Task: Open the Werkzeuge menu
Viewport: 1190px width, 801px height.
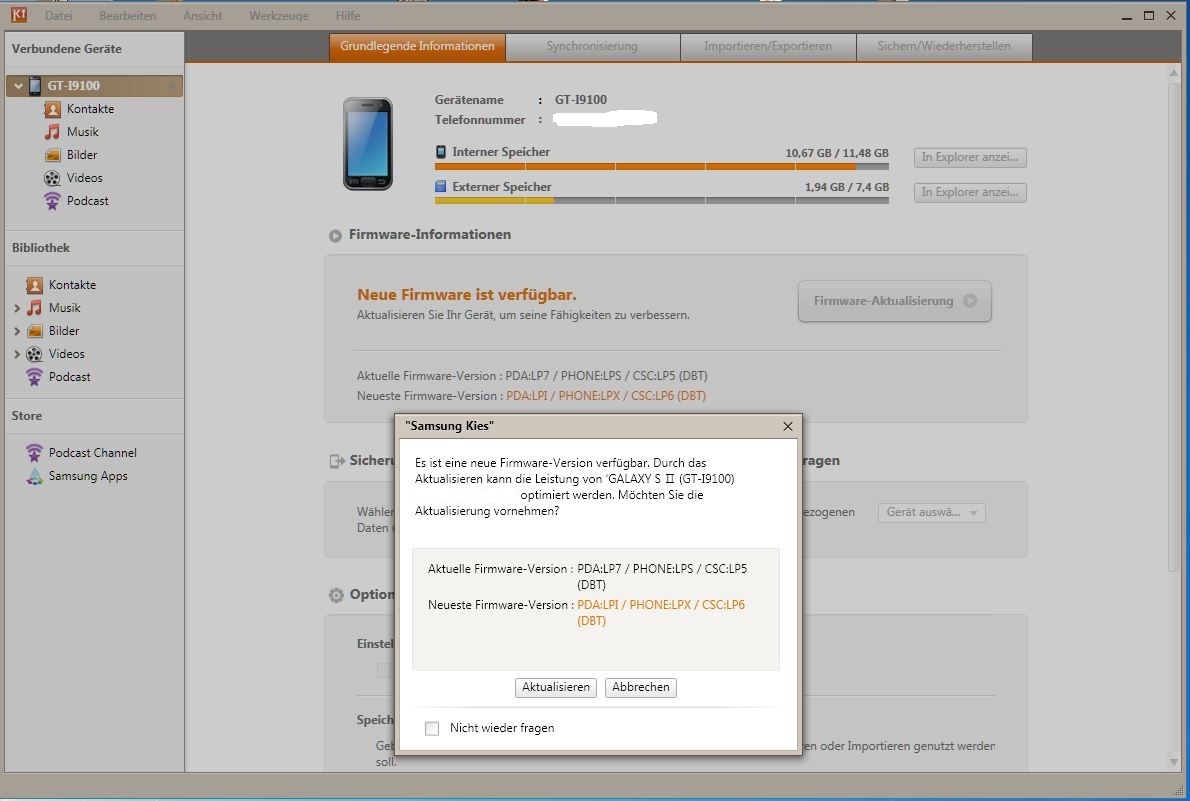Action: (x=279, y=15)
